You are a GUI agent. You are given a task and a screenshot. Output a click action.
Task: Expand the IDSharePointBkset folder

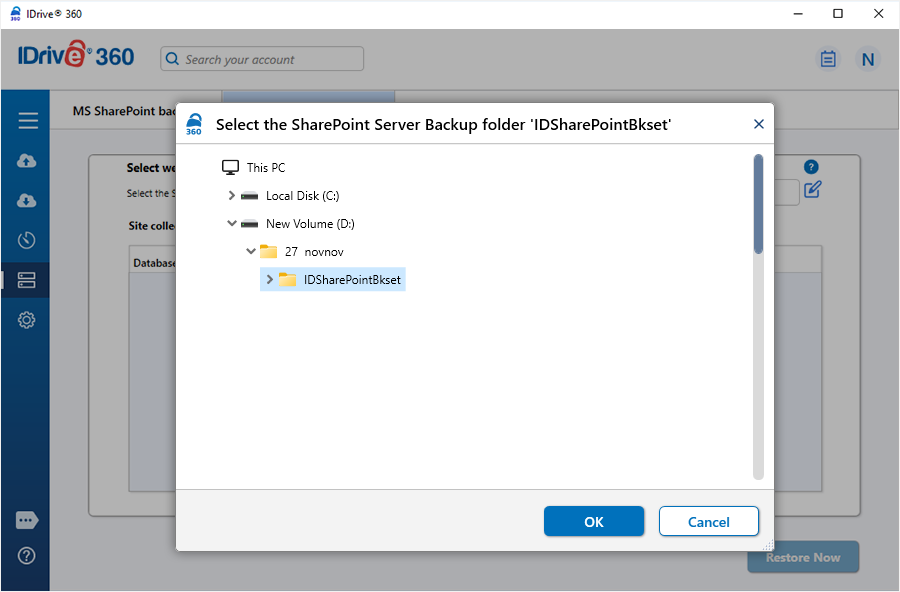click(270, 280)
